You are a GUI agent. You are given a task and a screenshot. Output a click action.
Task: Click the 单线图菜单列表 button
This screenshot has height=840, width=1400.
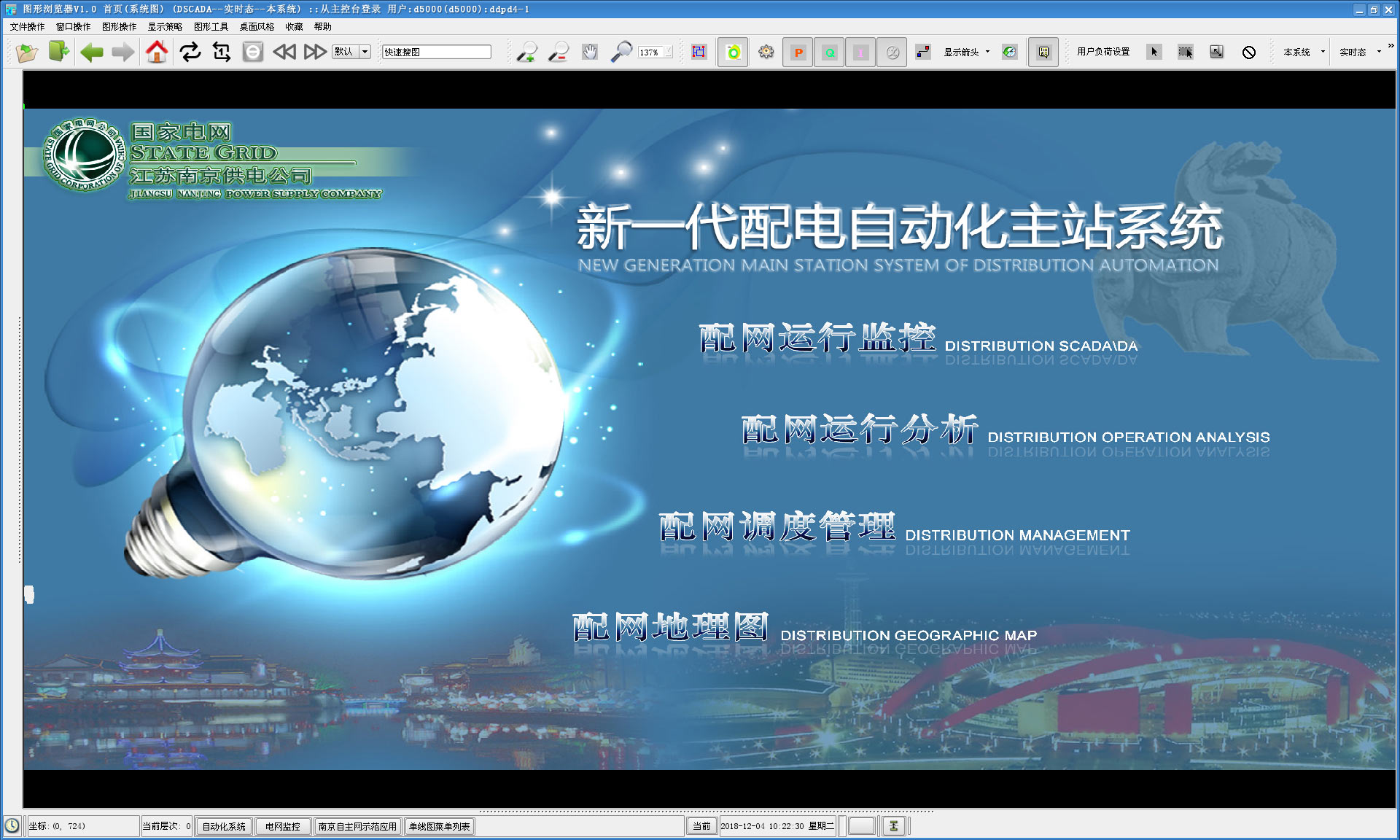pyautogui.click(x=440, y=826)
